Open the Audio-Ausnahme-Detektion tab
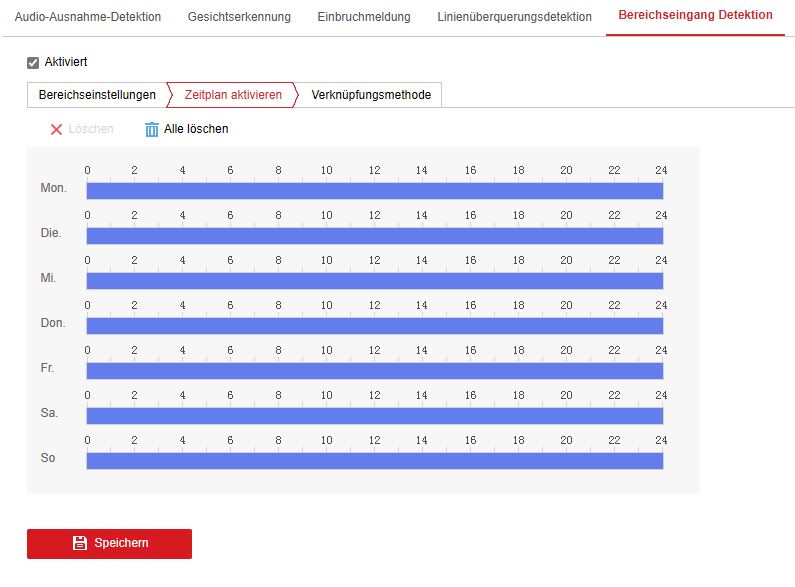Viewport: 795px width, 587px height. click(87, 17)
